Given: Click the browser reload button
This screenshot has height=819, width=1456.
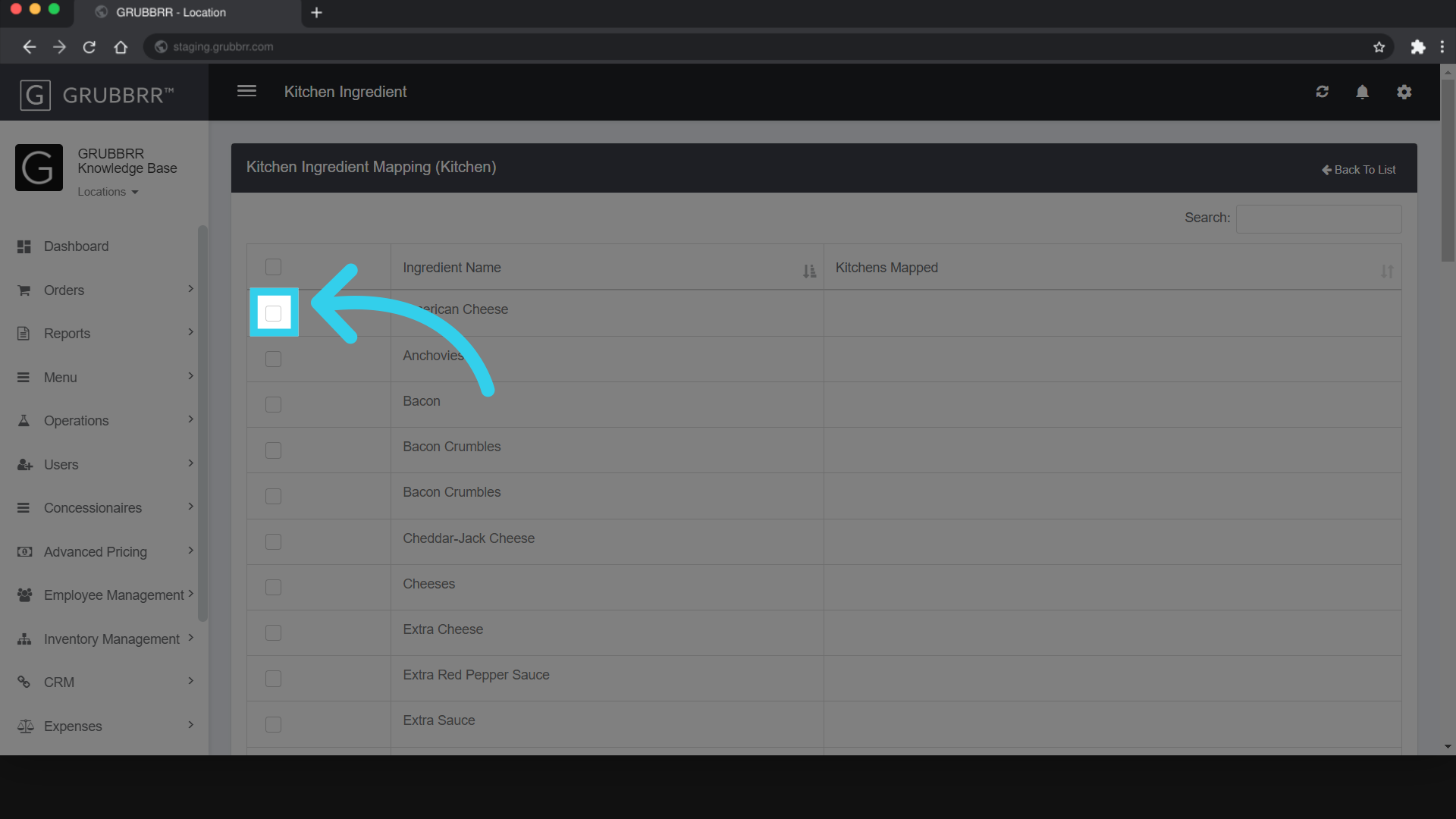Looking at the screenshot, I should tap(89, 47).
